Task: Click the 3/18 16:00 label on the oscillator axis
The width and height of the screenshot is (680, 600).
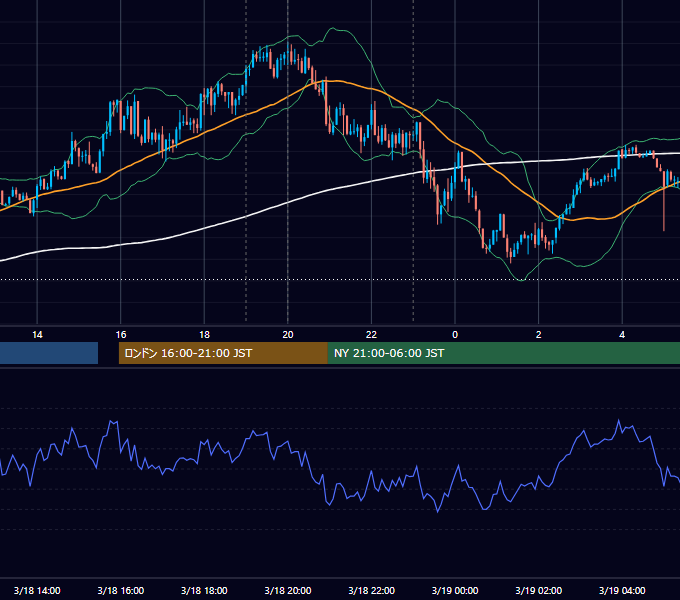Action: [121, 590]
